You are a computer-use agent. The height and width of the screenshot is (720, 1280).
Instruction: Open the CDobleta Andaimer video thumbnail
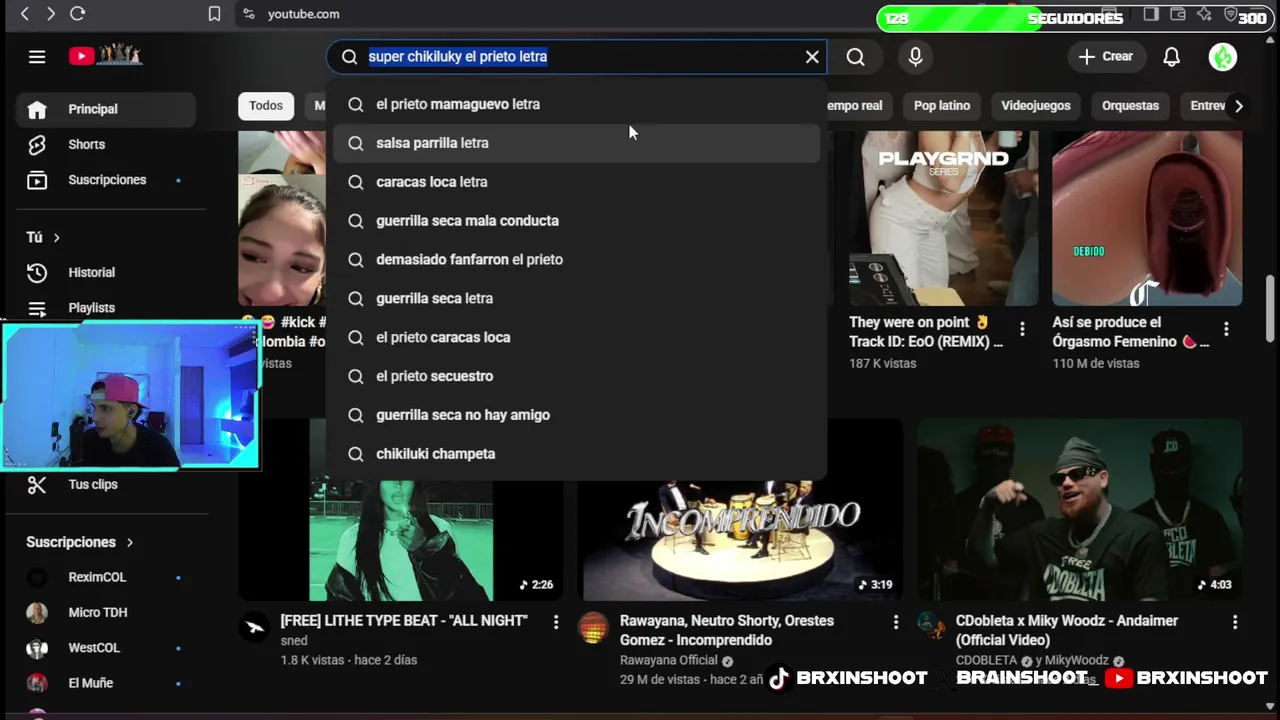pos(1080,510)
